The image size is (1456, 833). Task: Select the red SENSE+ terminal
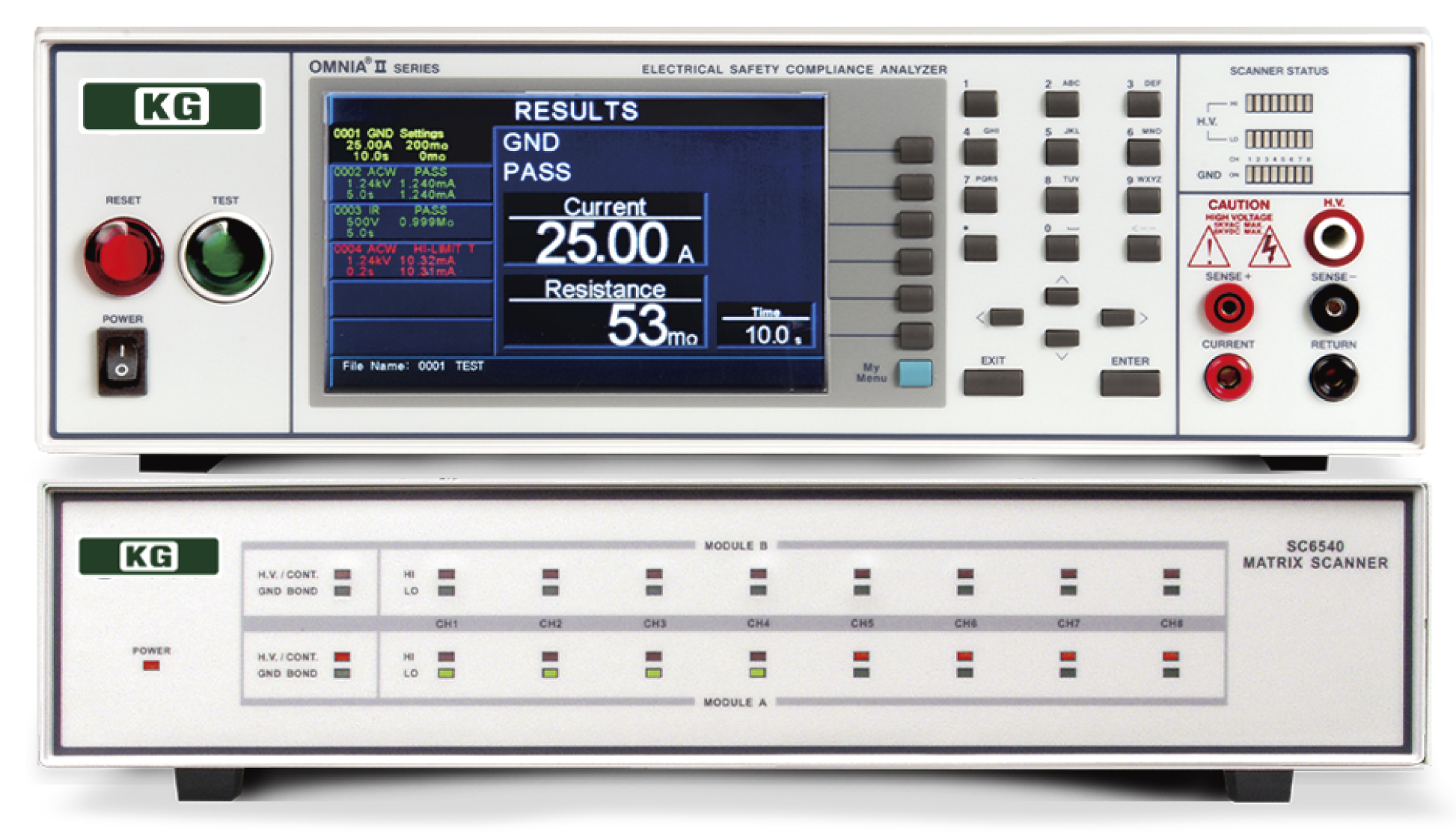(x=1228, y=308)
